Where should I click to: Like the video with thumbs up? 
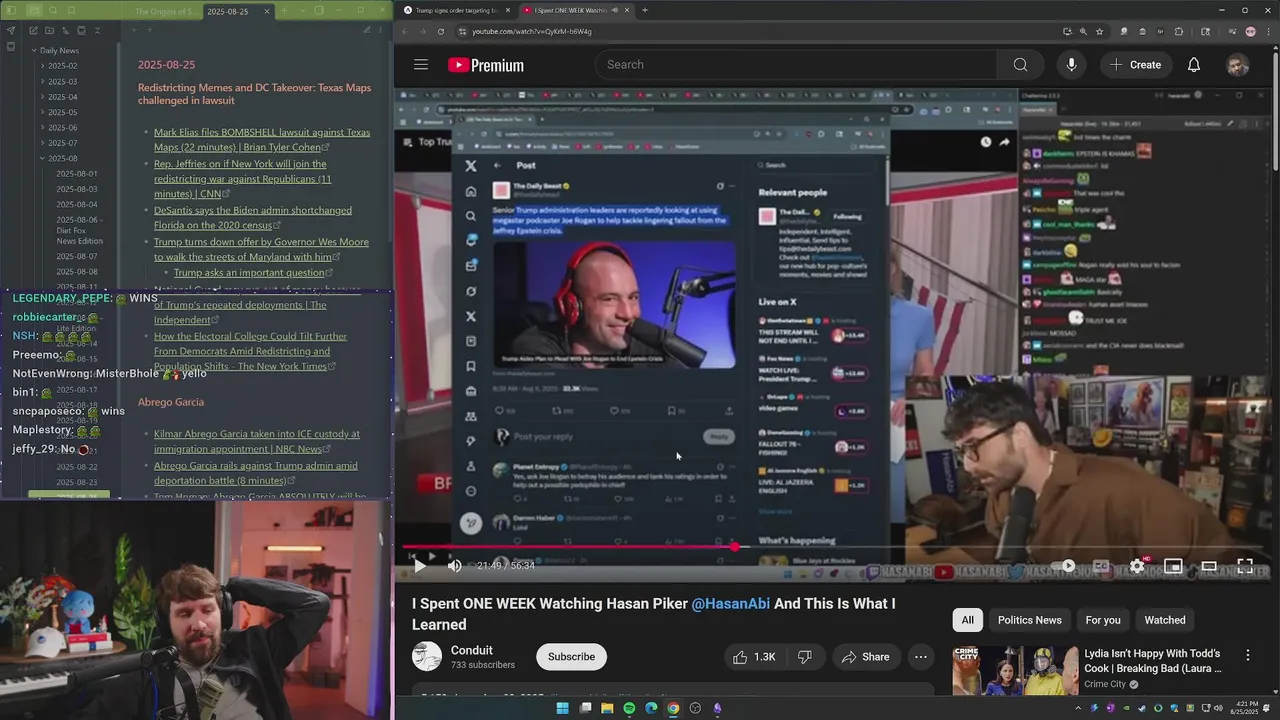(754, 657)
